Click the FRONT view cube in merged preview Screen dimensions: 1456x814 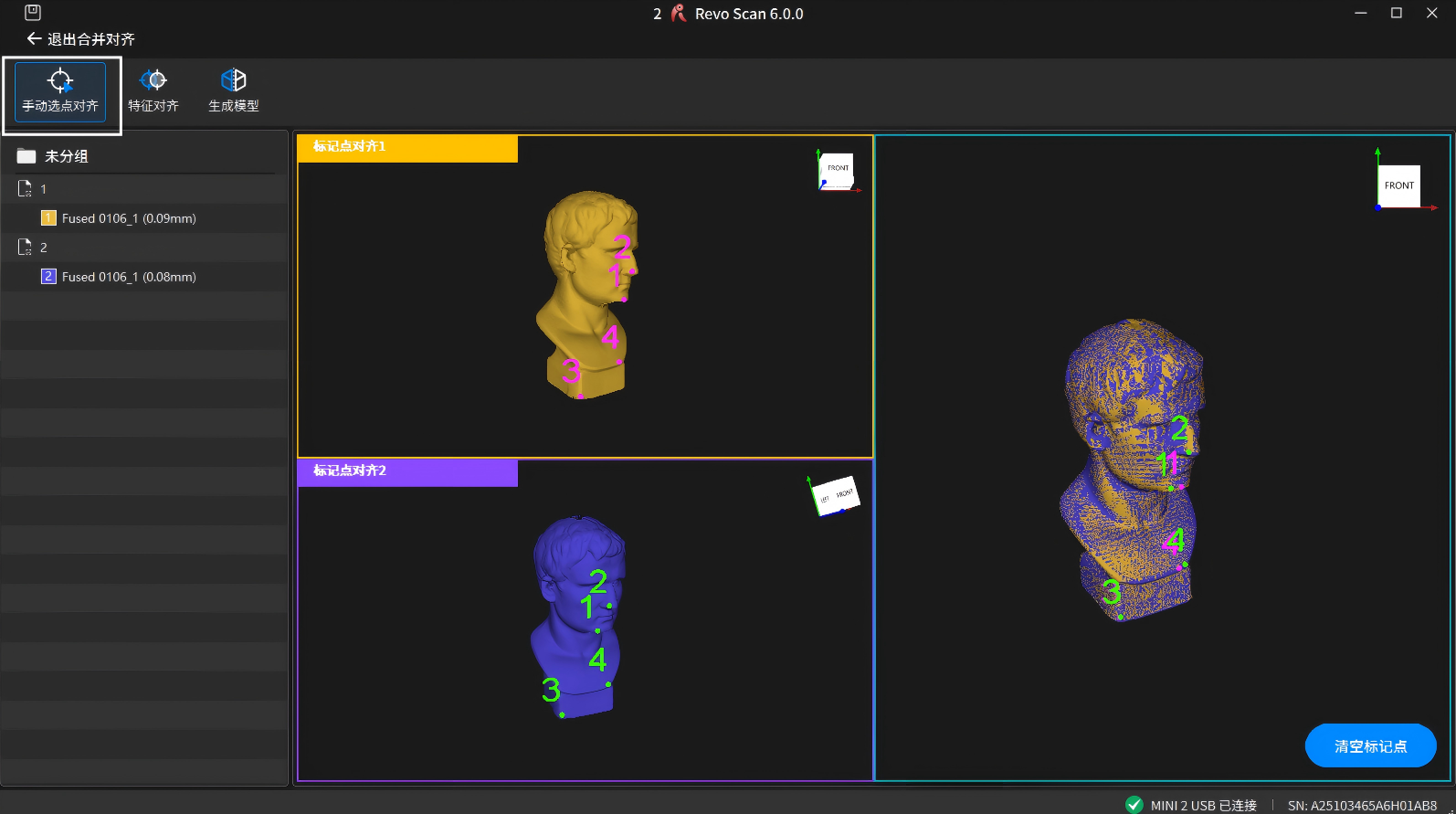pos(1398,185)
